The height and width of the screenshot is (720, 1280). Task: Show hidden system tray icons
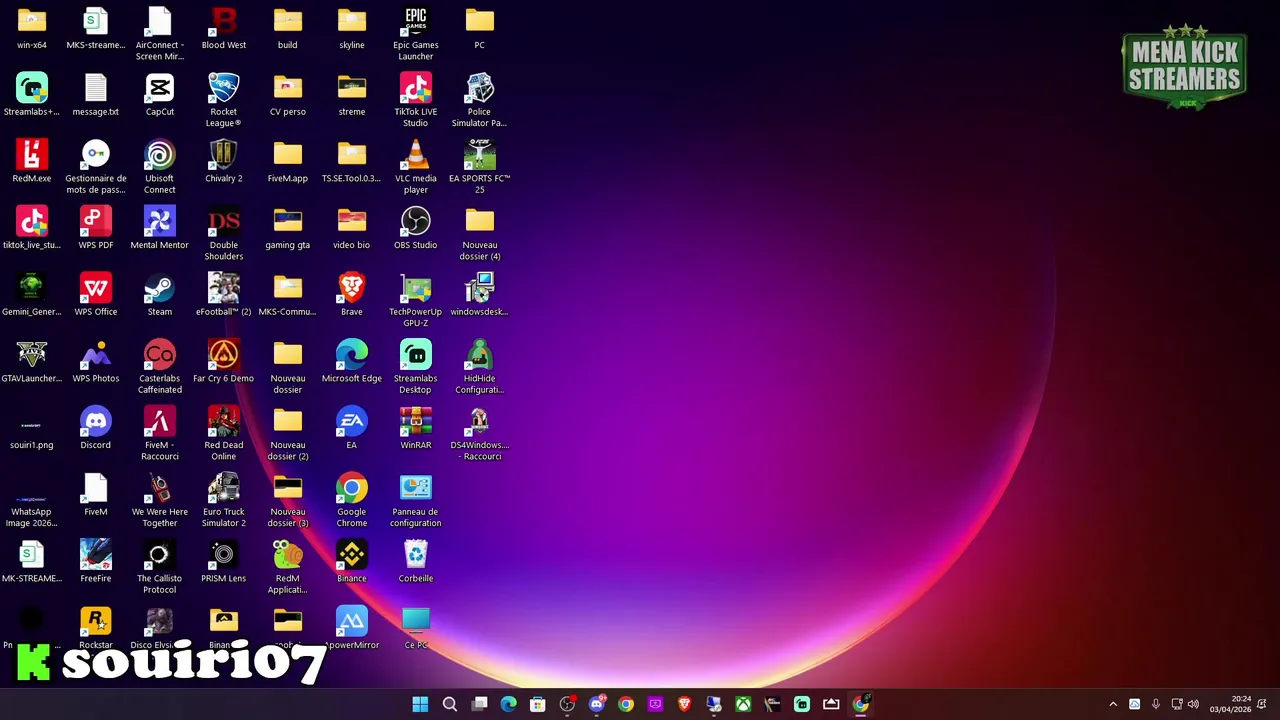tap(1113, 704)
